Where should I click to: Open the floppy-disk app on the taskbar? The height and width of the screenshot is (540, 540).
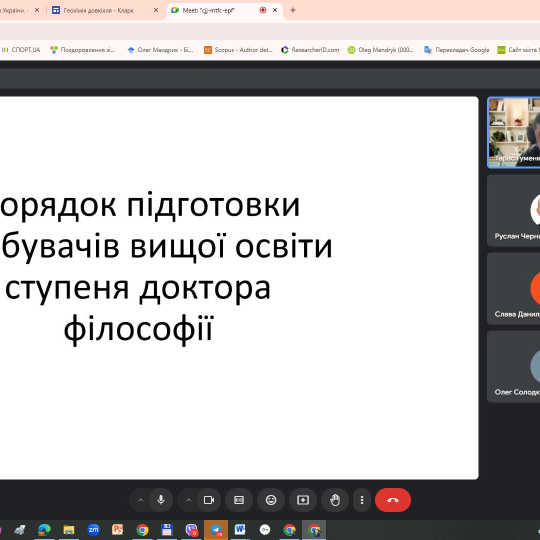pyautogui.click(x=167, y=530)
